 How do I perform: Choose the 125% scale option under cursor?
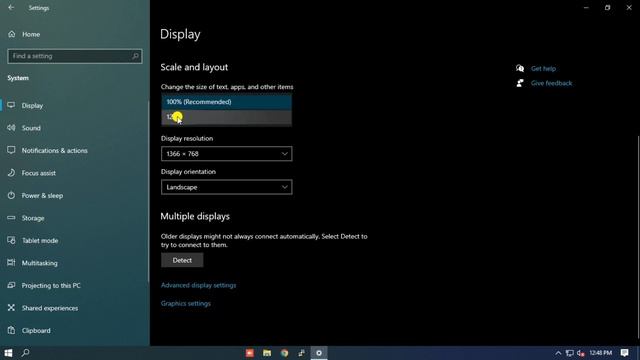pyautogui.click(x=227, y=118)
